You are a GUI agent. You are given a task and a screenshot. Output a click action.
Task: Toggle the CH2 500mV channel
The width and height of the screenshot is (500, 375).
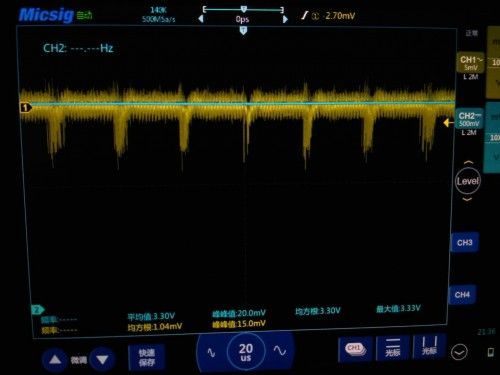(469, 119)
